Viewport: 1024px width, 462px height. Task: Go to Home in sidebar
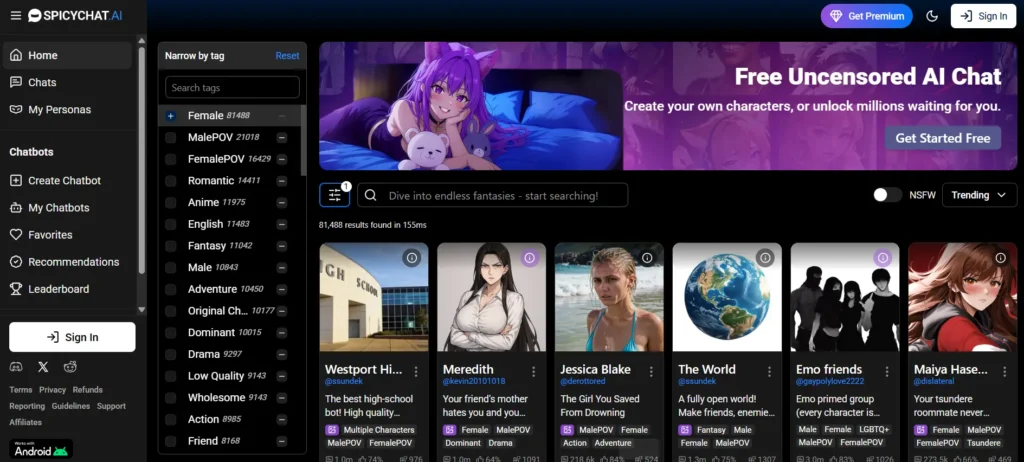click(67, 56)
